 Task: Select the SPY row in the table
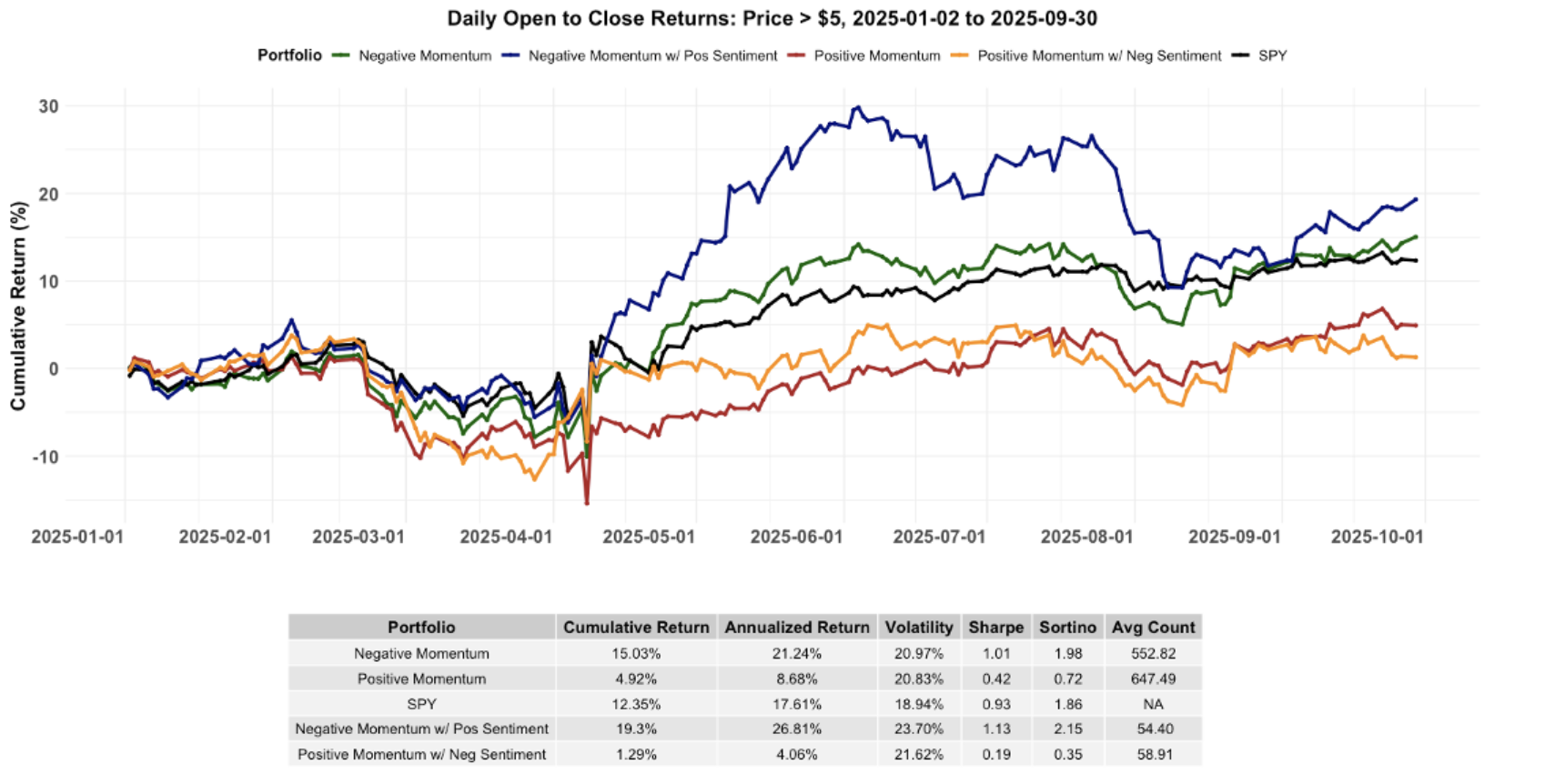(421, 704)
